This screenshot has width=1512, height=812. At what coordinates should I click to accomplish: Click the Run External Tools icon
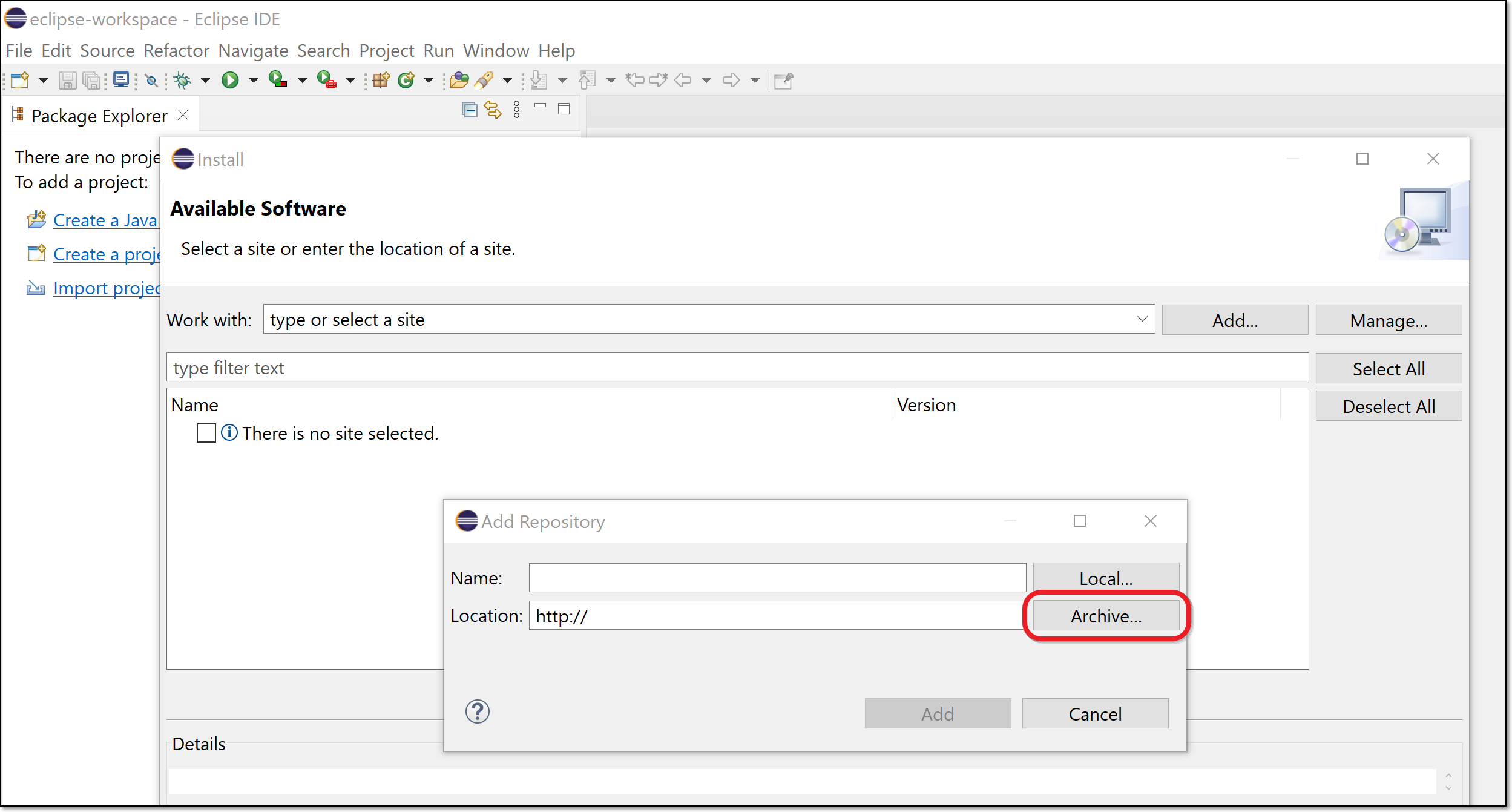click(327, 80)
